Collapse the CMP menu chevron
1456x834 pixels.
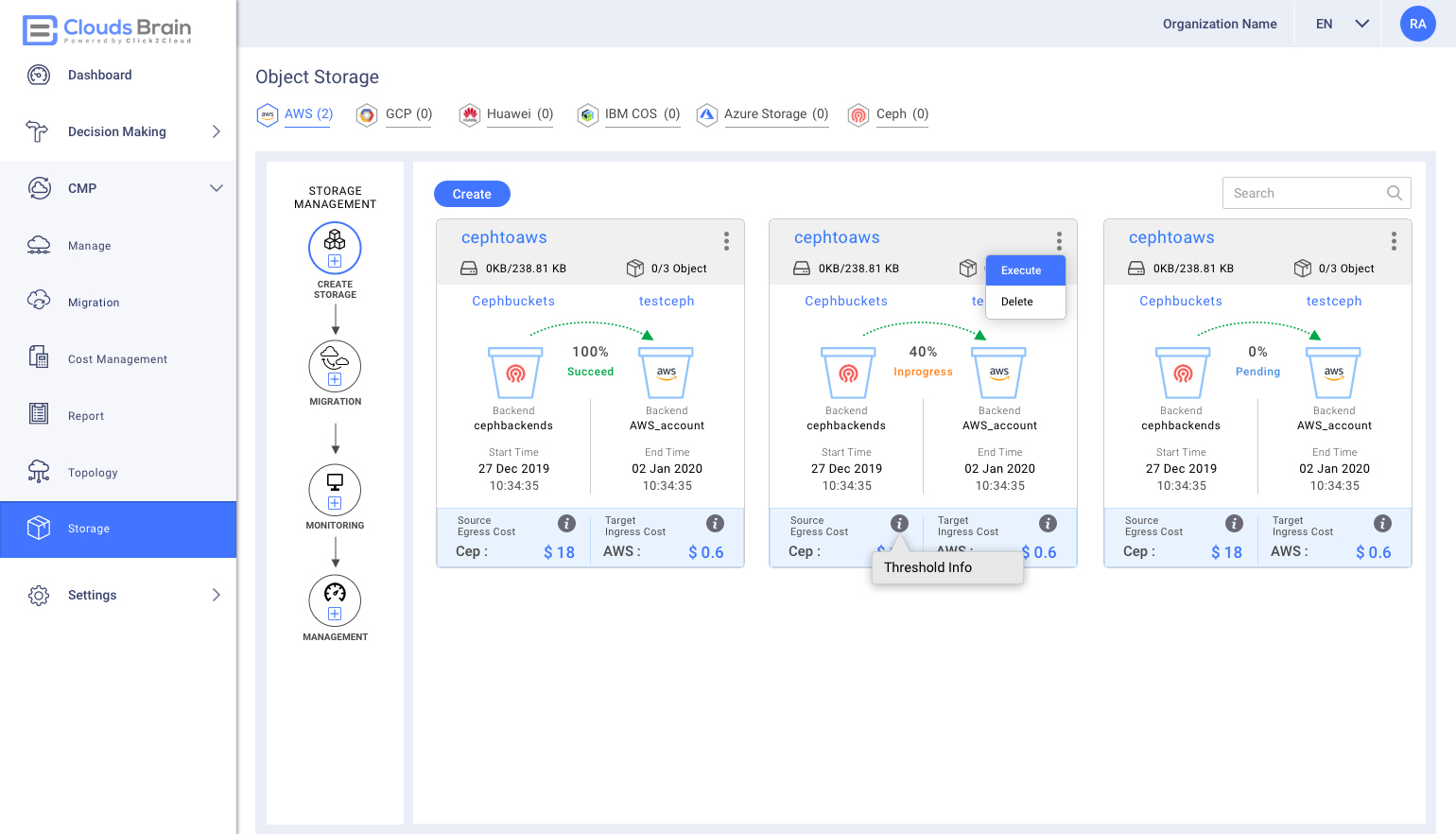coord(216,188)
